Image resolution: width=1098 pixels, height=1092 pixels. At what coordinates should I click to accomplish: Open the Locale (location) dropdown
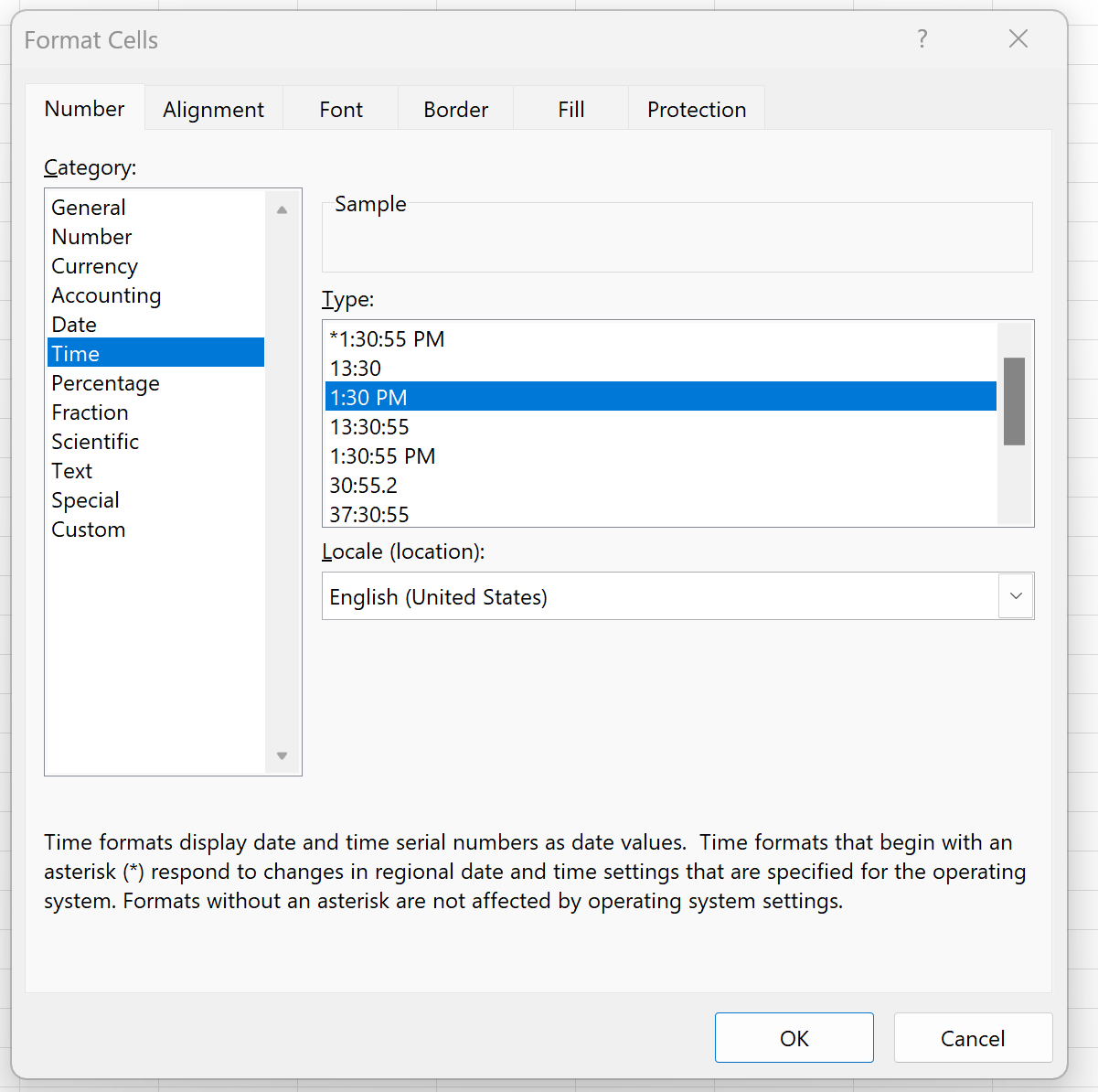1016,595
